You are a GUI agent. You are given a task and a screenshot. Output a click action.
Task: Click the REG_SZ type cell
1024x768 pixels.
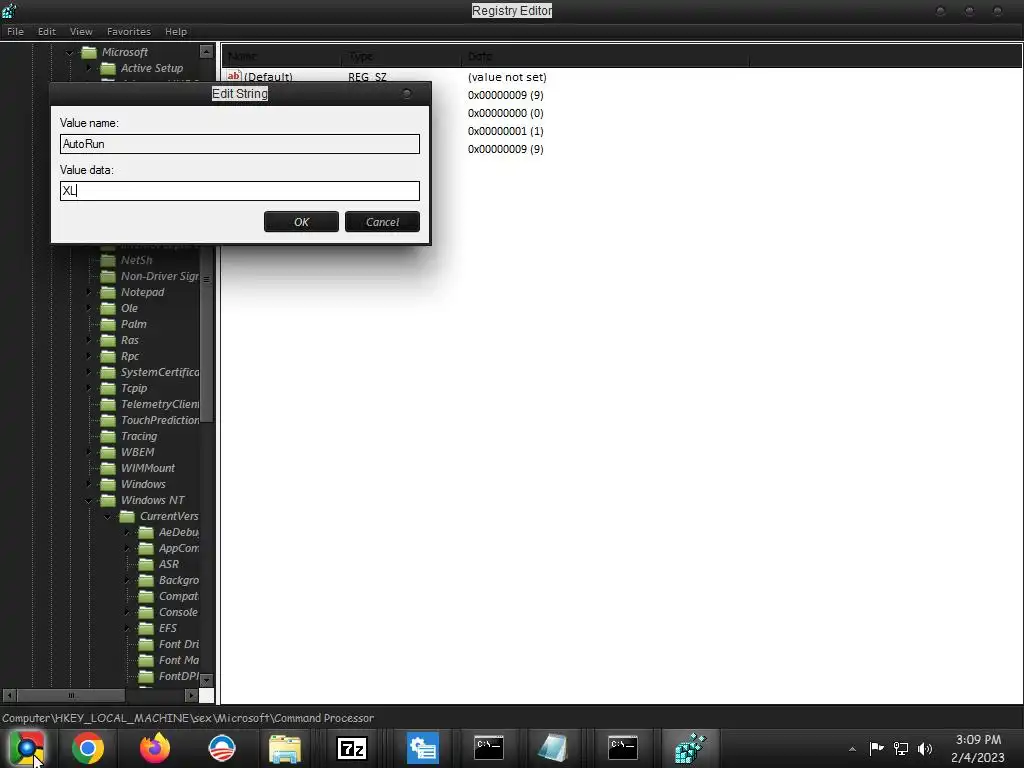coord(367,77)
